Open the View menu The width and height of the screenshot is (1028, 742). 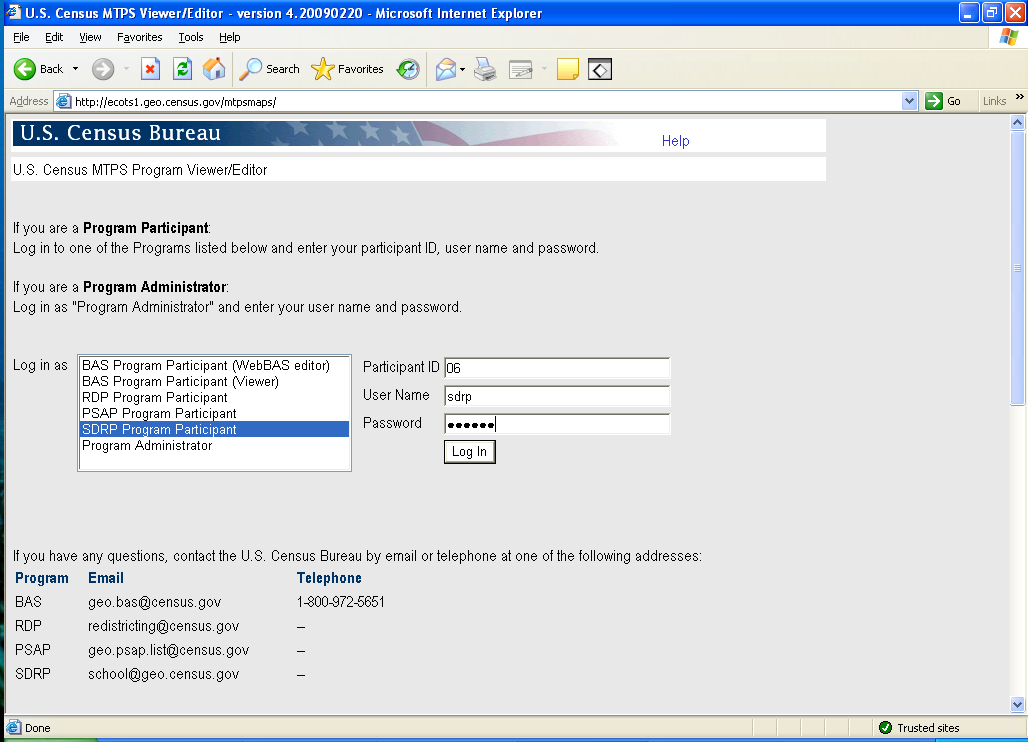point(90,37)
